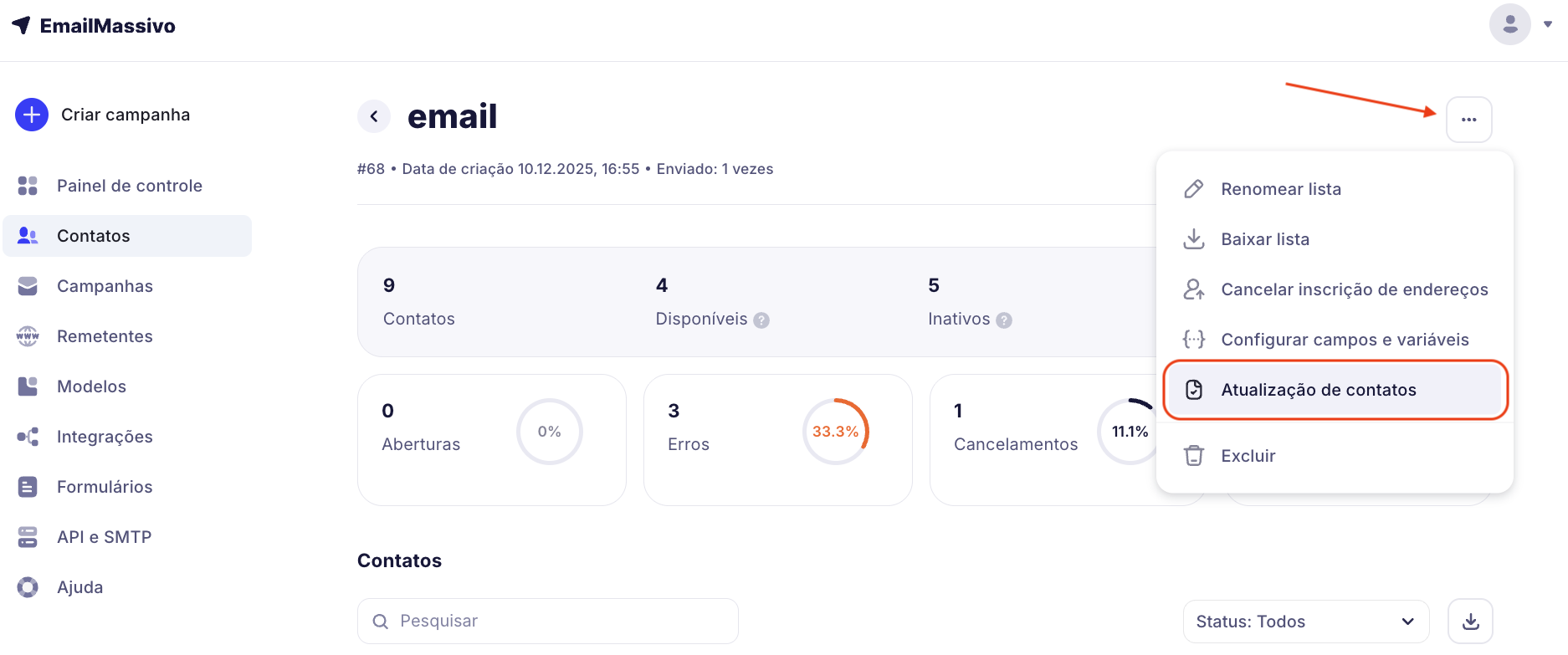Select Renomear lista from the menu
Viewport: 1568px width, 655px height.
click(x=1280, y=189)
